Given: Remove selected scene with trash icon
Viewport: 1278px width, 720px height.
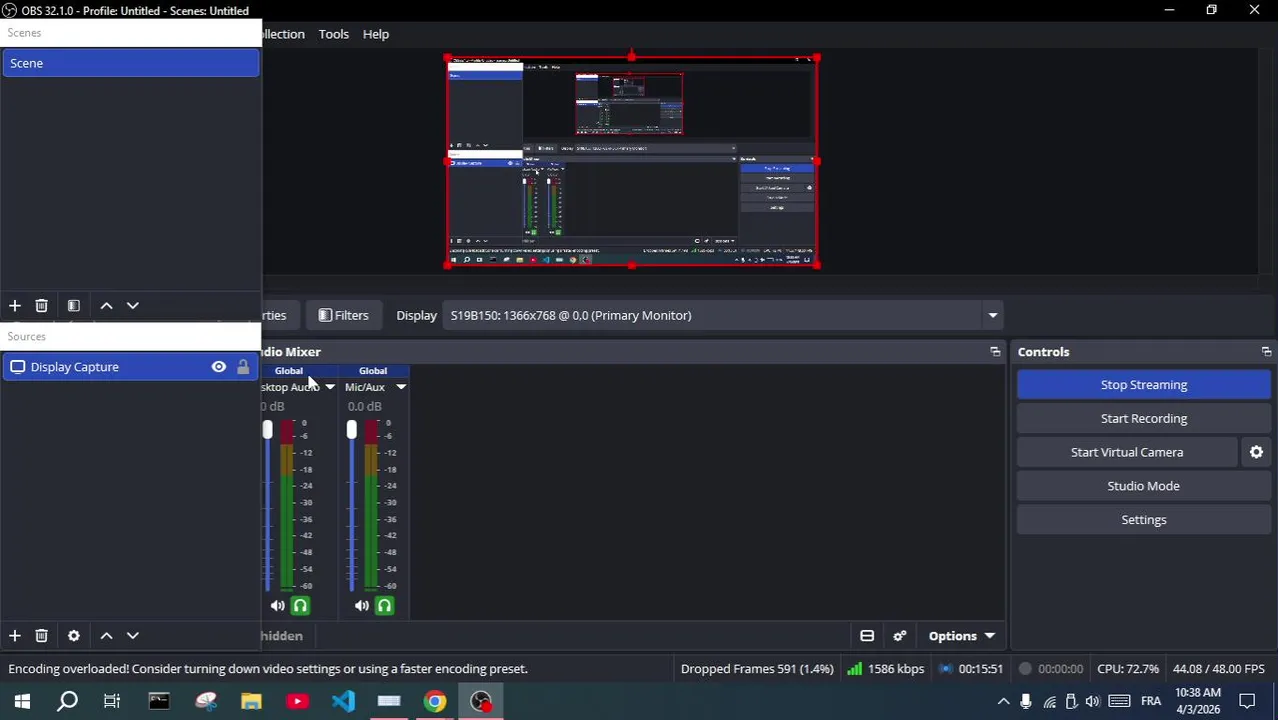Looking at the screenshot, I should point(41,306).
